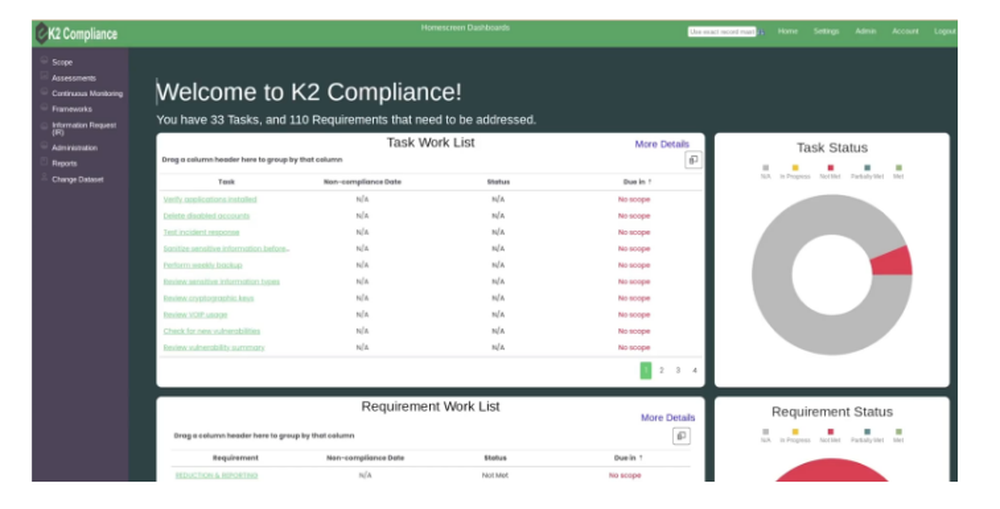Open the Test incident response task

coord(202,232)
